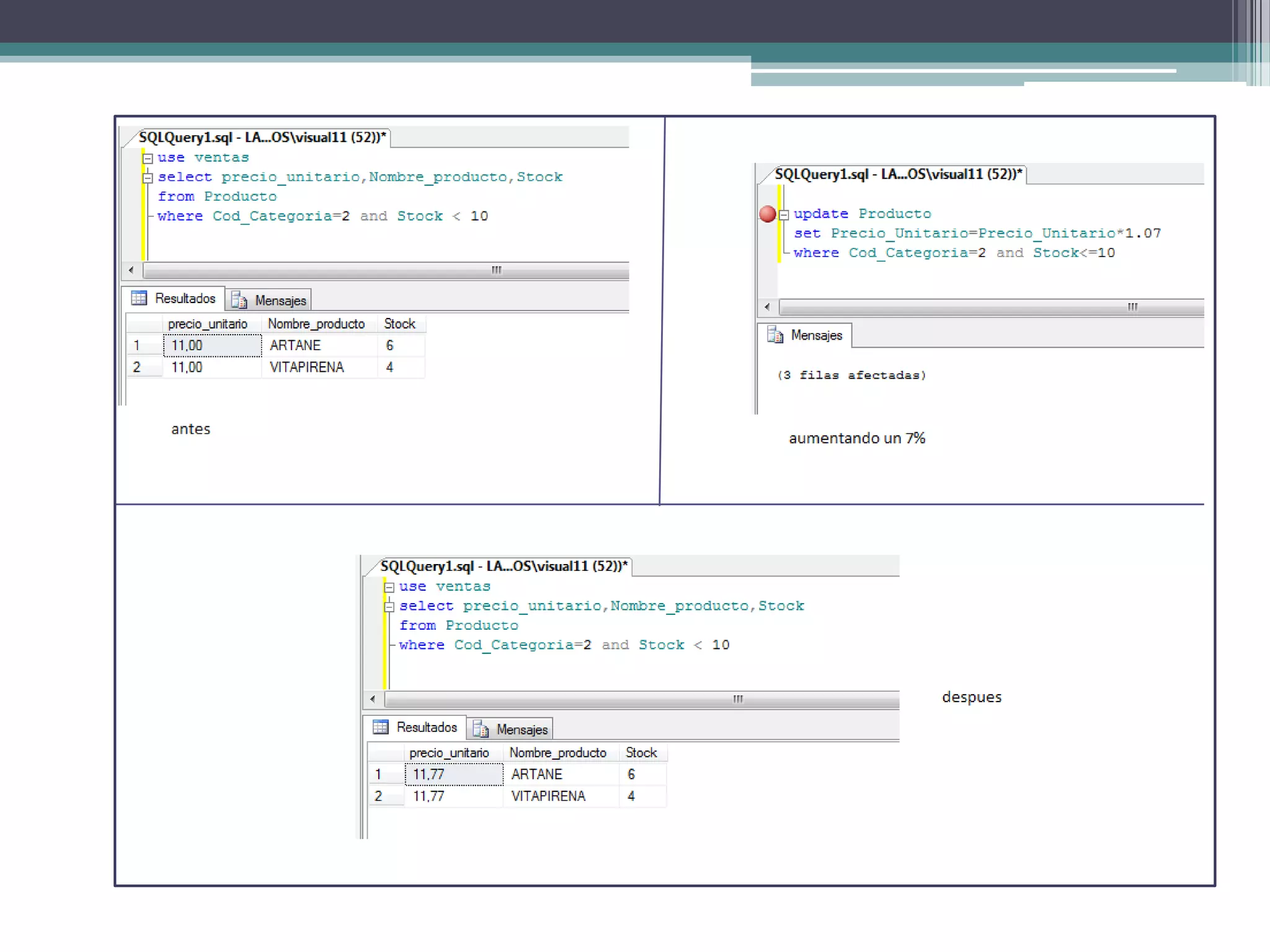The image size is (1270, 952).
Task: Switch to Mensajes tab in top-left pane
Action: click(280, 301)
